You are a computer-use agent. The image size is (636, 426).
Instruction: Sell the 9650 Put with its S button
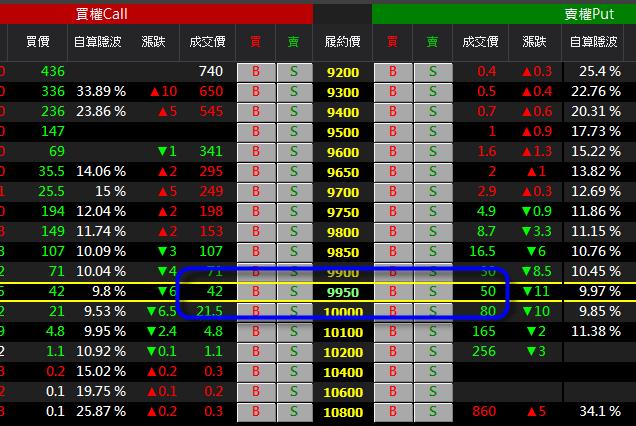pos(433,172)
